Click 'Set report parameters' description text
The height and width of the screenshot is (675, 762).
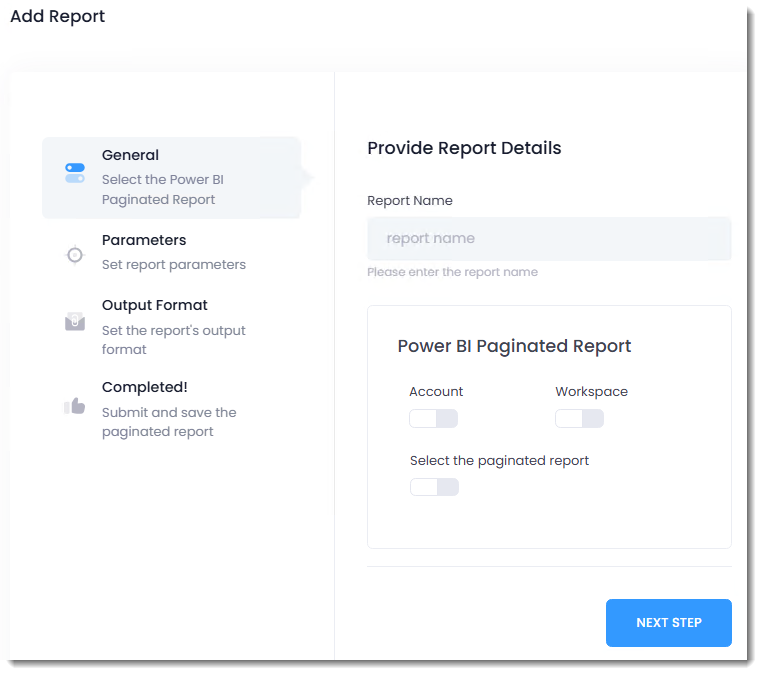pyautogui.click(x=174, y=265)
